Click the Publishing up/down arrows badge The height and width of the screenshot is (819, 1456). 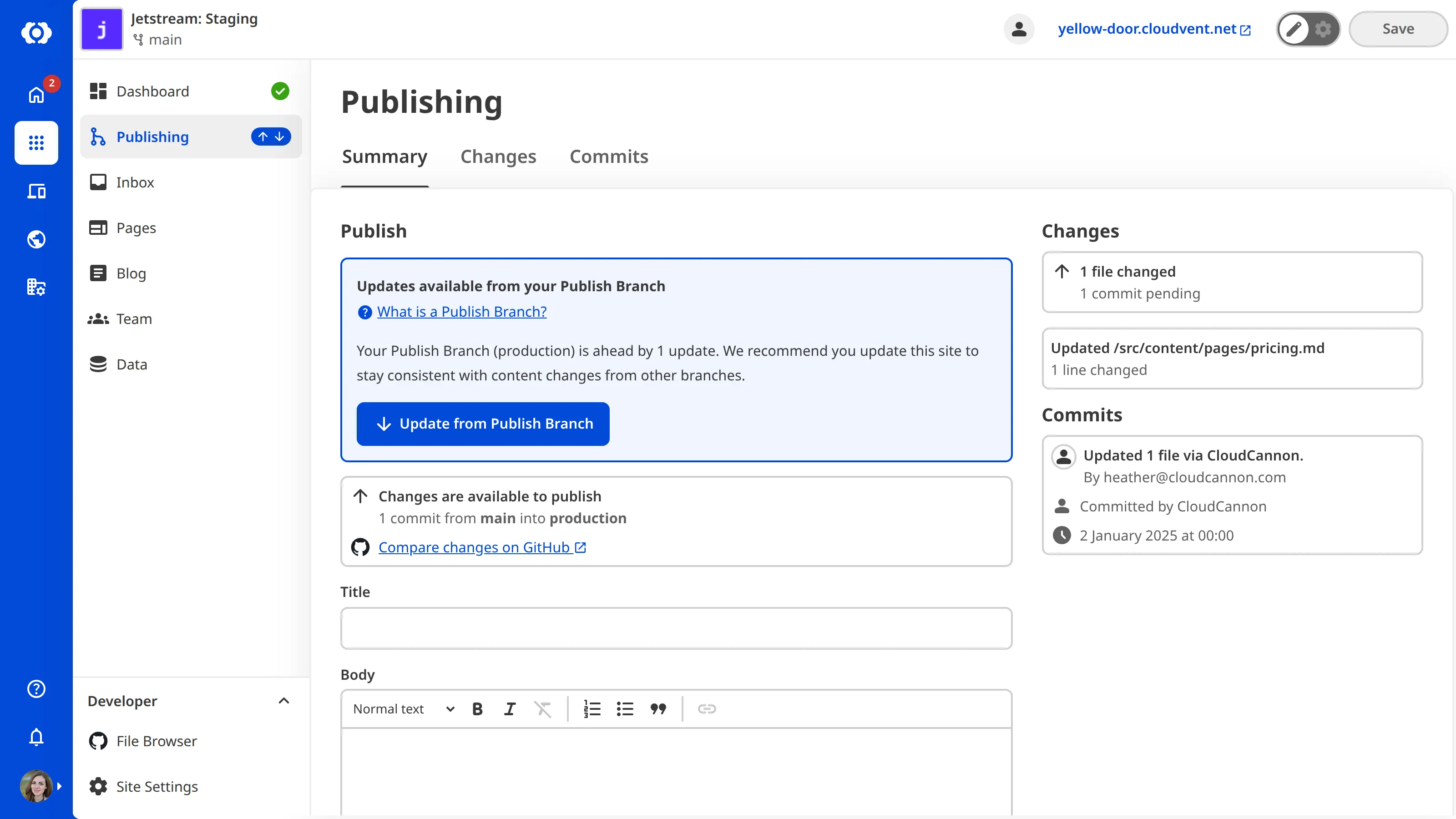(271, 137)
